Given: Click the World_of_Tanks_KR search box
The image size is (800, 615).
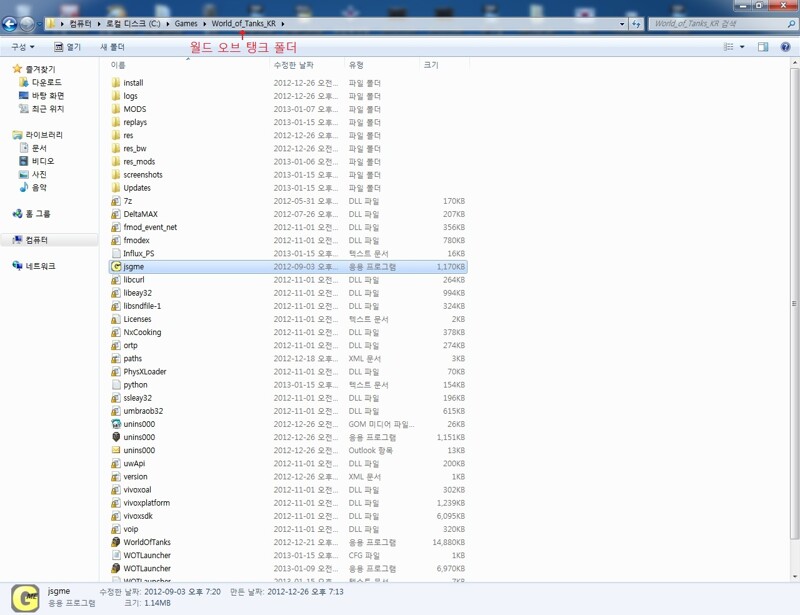Looking at the screenshot, I should click(722, 23).
